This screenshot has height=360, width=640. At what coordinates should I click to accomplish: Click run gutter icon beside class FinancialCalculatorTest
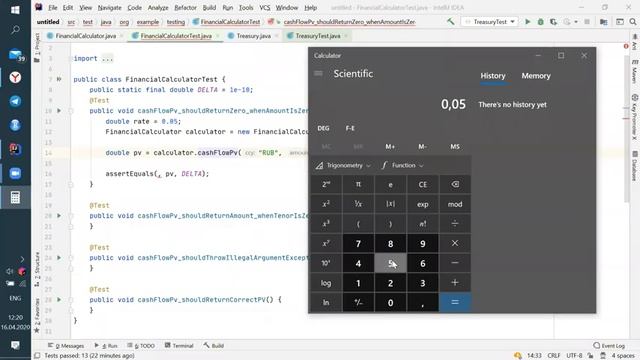59,79
